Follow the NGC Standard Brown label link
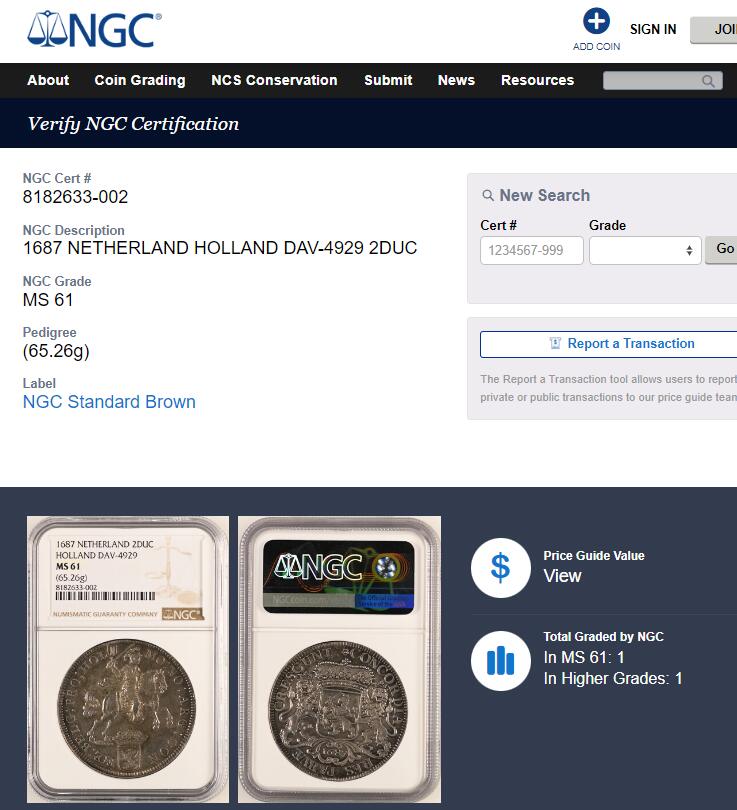Screen dimensions: 737x810 109,401
